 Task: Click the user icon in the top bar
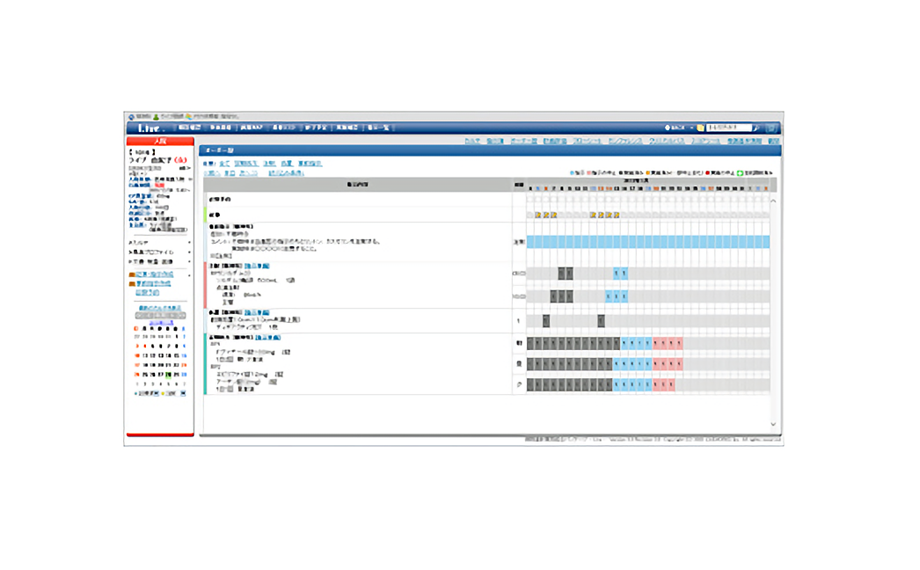coord(156,116)
